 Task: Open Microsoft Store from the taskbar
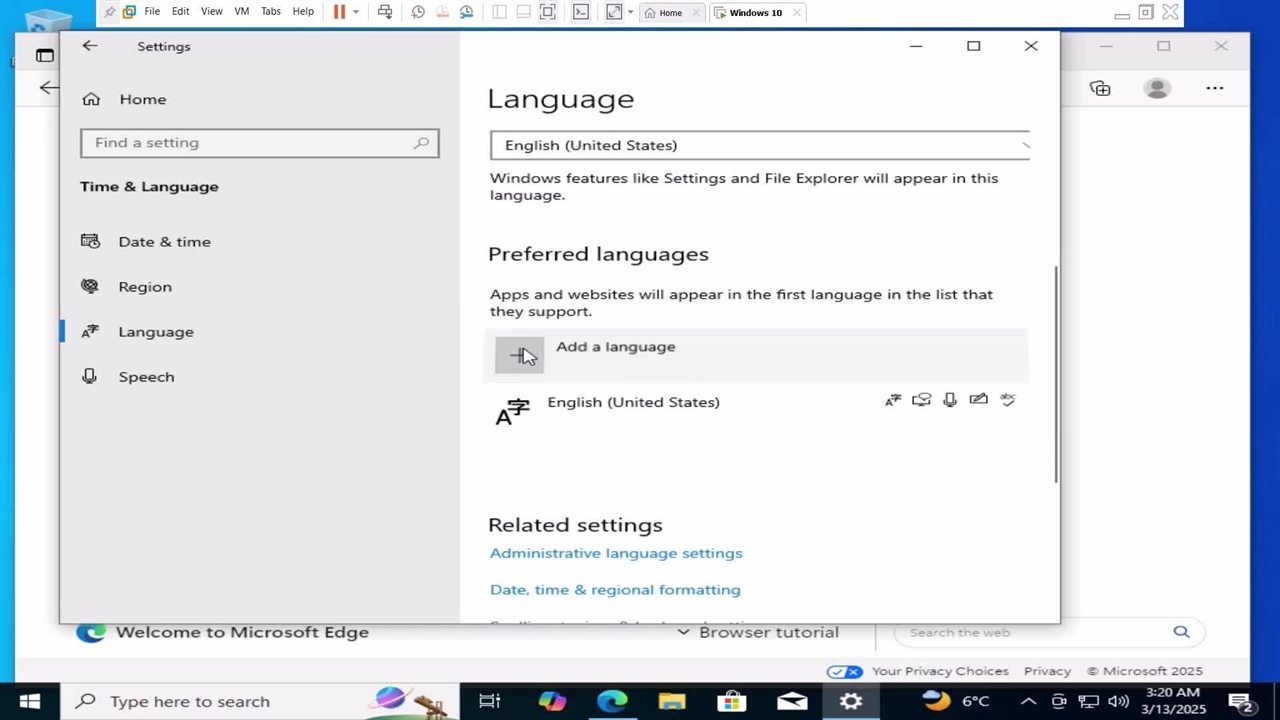pos(732,701)
